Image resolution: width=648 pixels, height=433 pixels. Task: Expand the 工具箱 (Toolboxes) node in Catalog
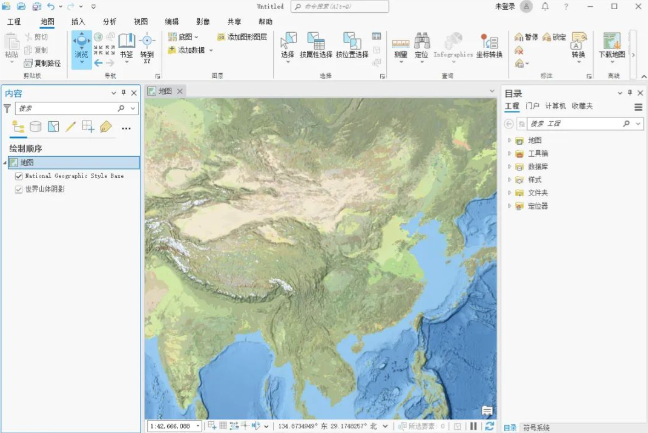(x=509, y=154)
